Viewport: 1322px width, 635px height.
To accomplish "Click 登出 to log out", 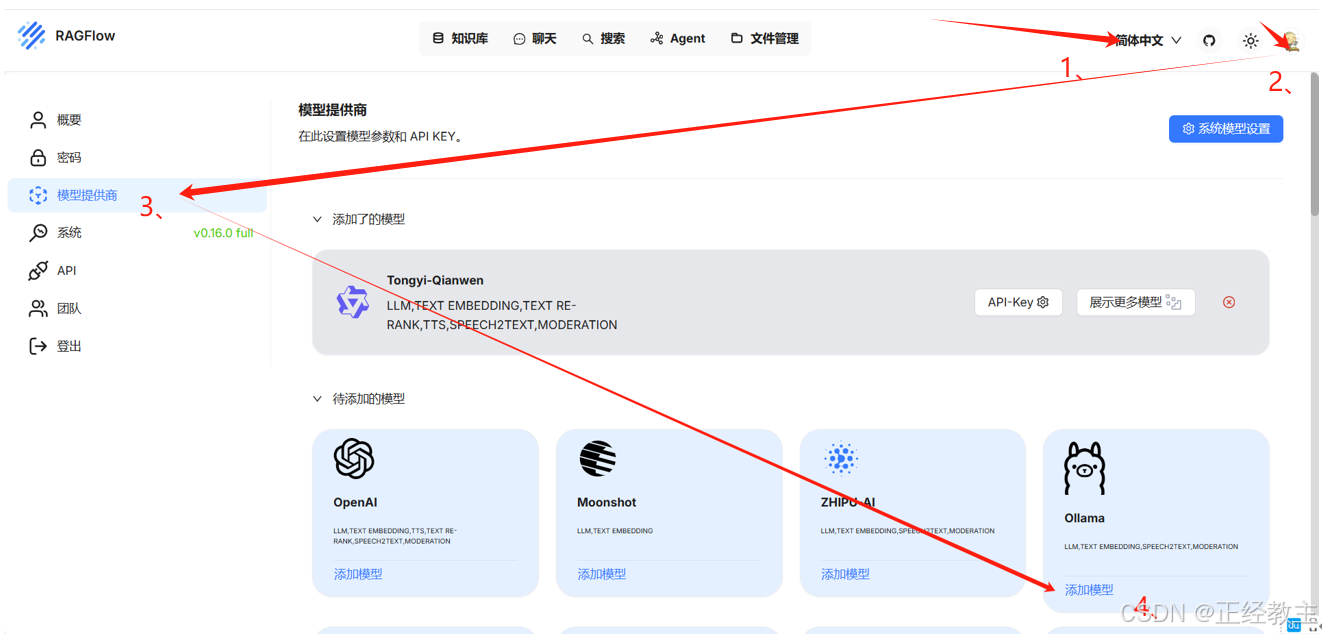I will pos(137,346).
